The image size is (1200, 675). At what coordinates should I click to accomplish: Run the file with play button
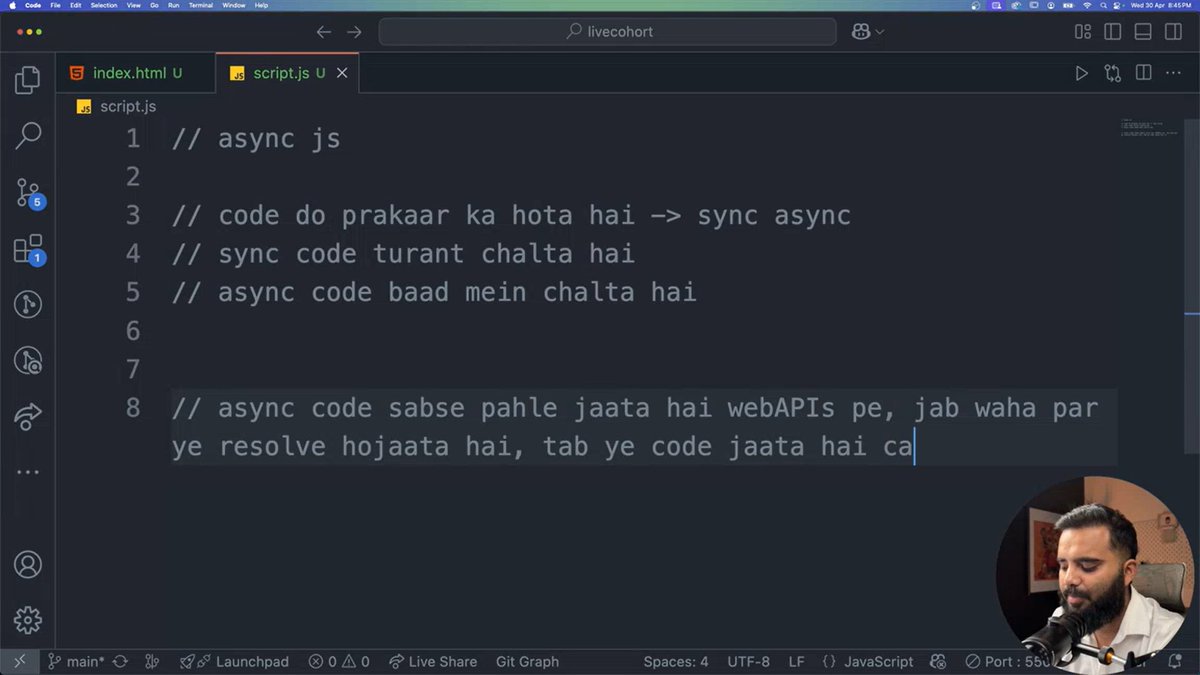pyautogui.click(x=1081, y=73)
